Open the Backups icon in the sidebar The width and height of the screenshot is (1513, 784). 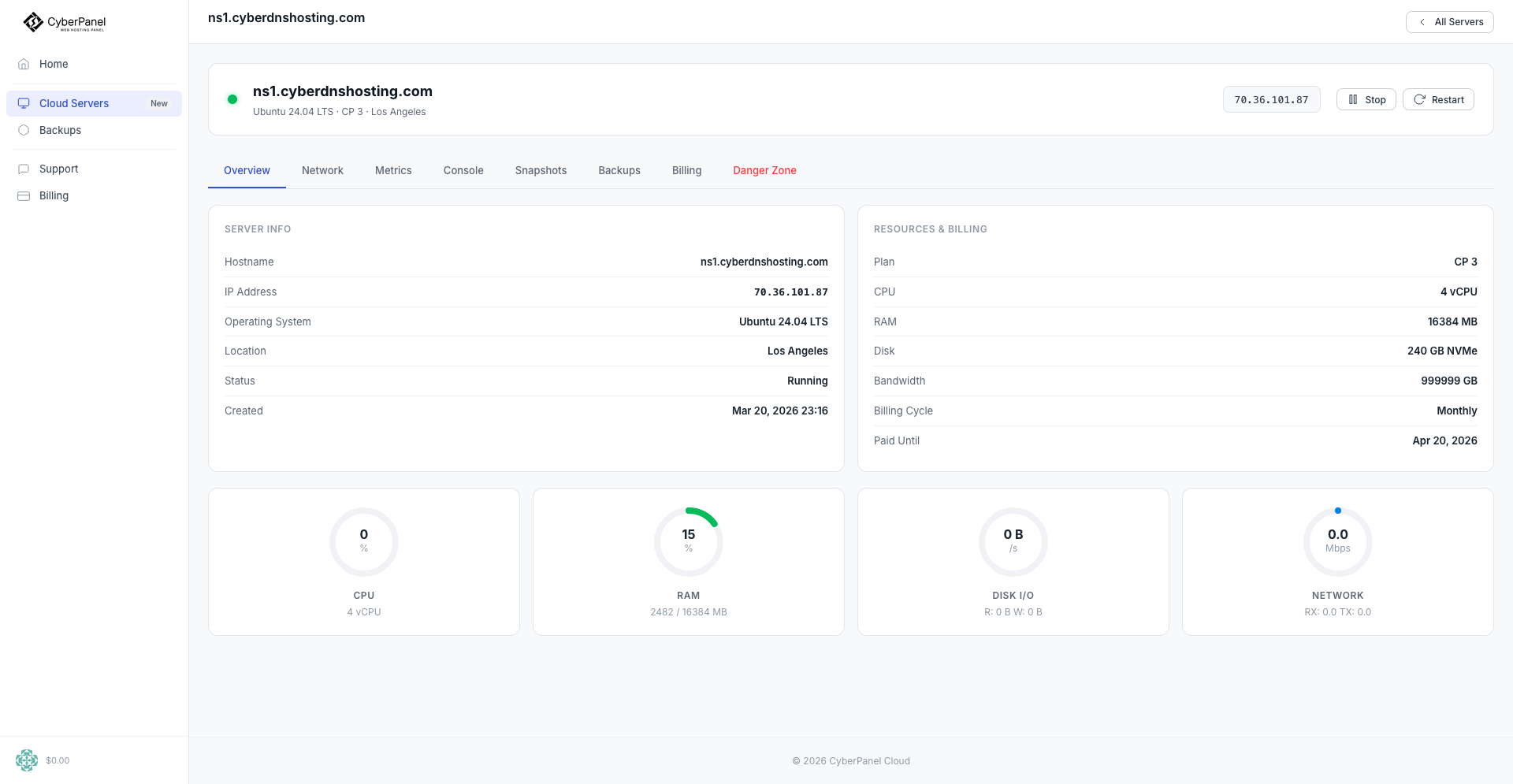(24, 130)
